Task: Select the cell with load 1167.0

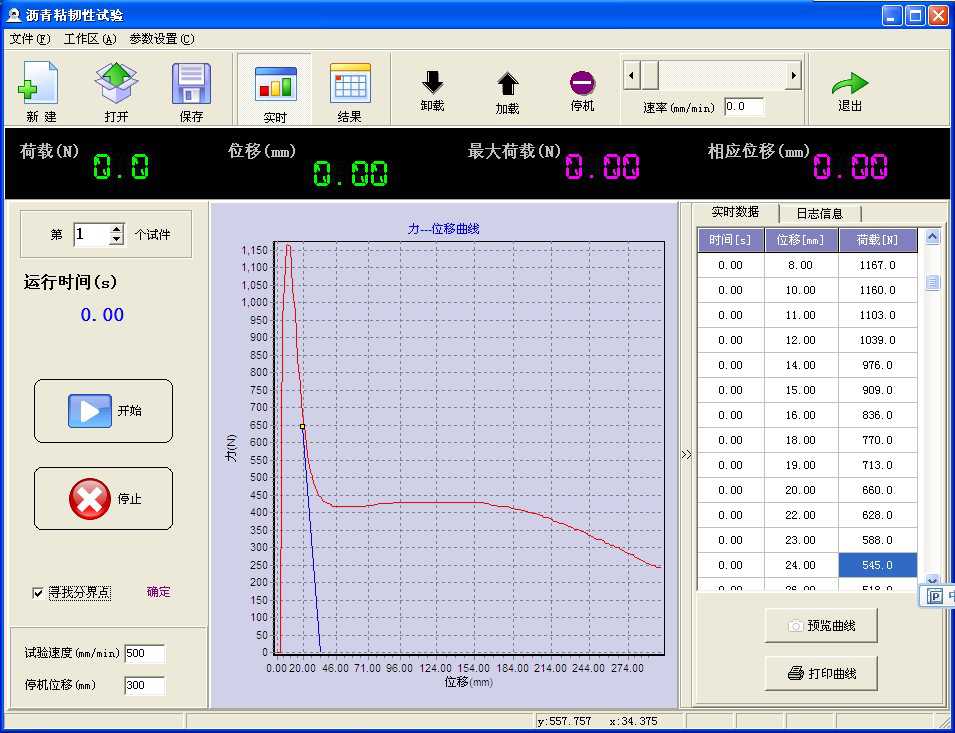Action: coord(878,265)
